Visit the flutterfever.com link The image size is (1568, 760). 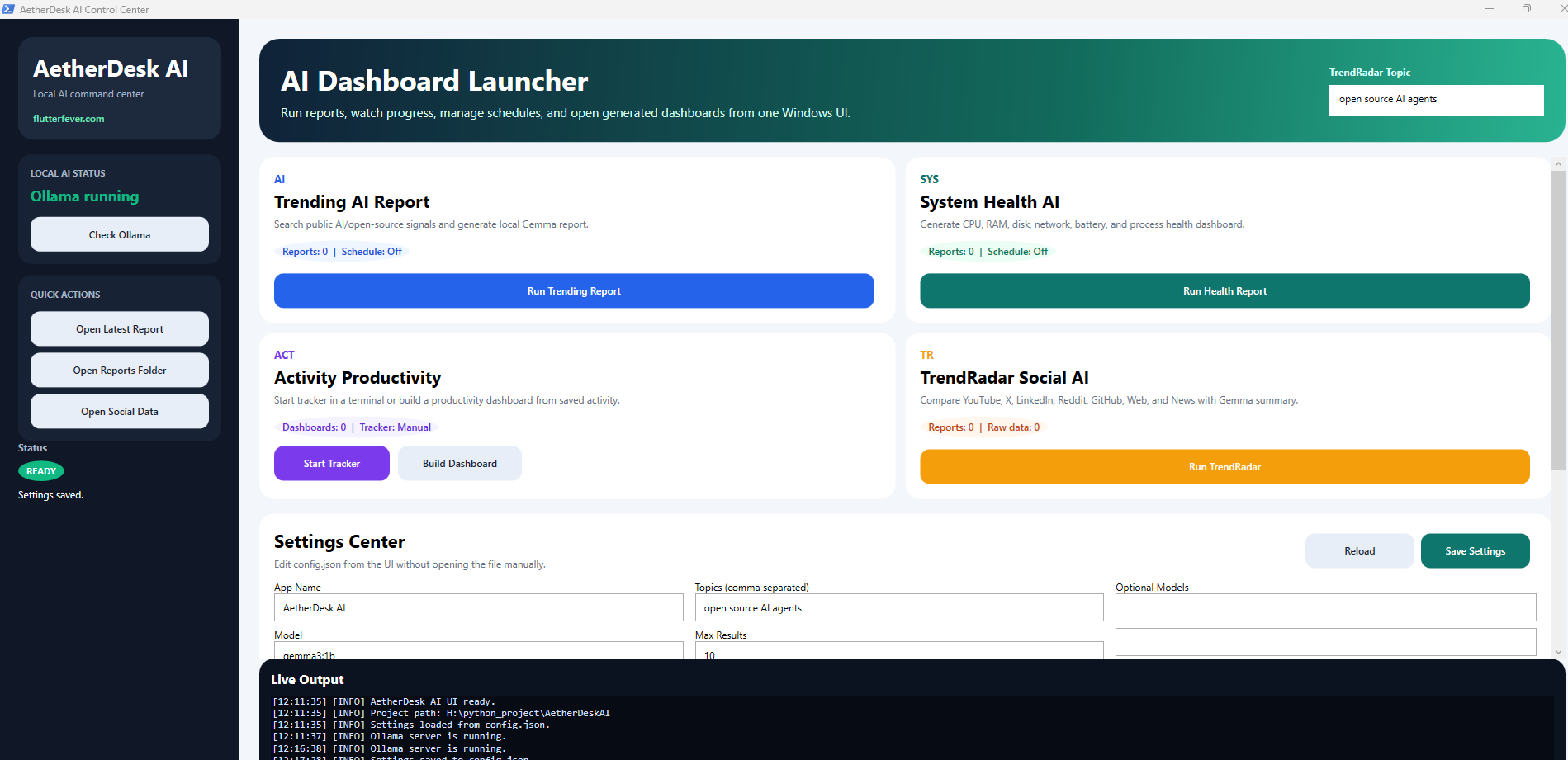click(69, 118)
